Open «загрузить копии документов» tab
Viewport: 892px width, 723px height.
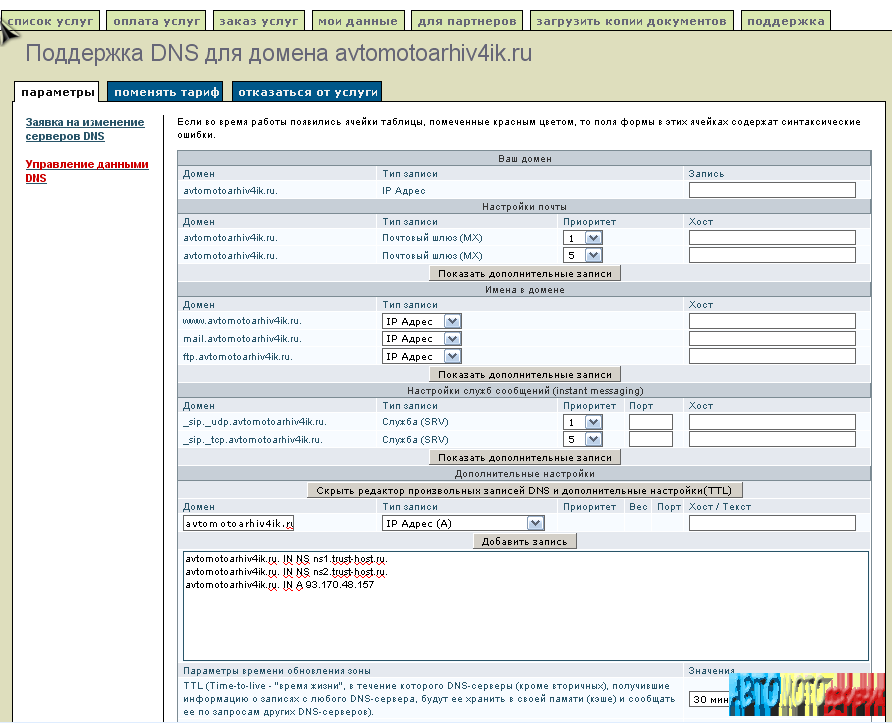click(631, 20)
